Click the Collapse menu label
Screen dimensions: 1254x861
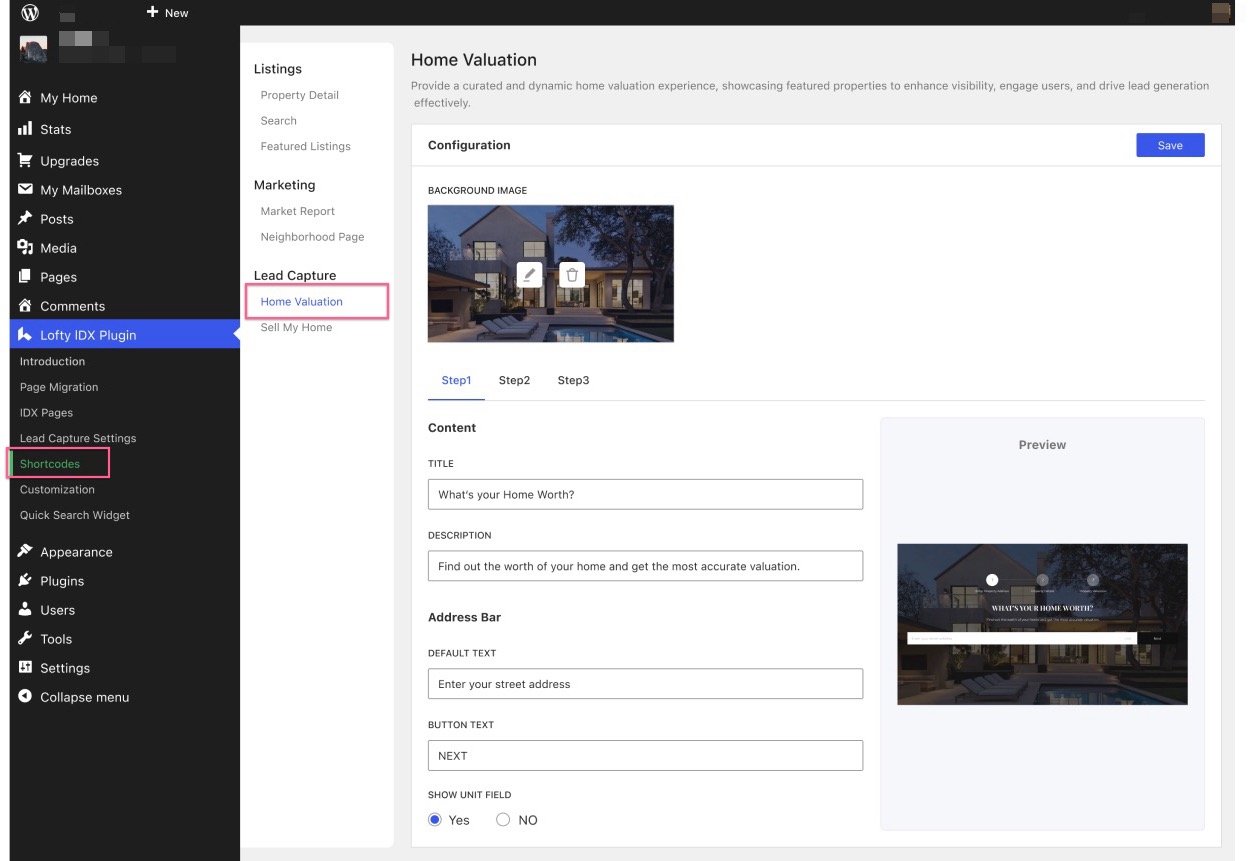(85, 697)
